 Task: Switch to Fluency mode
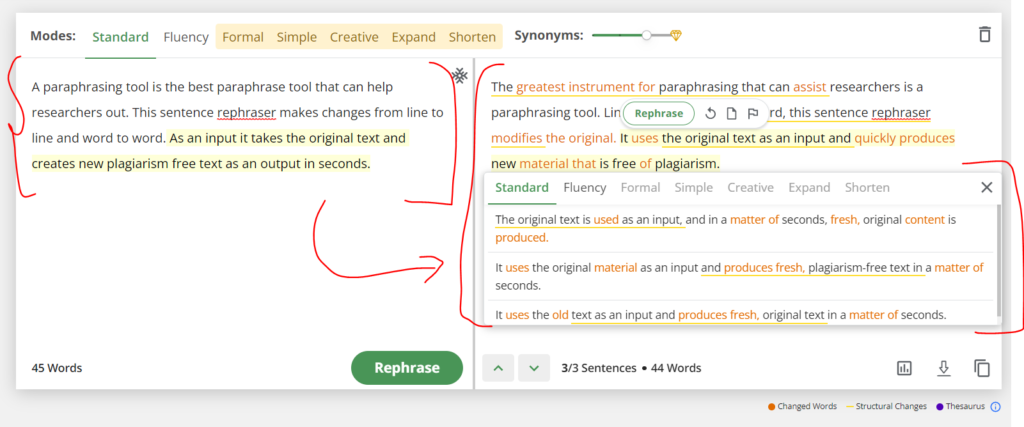coord(186,37)
